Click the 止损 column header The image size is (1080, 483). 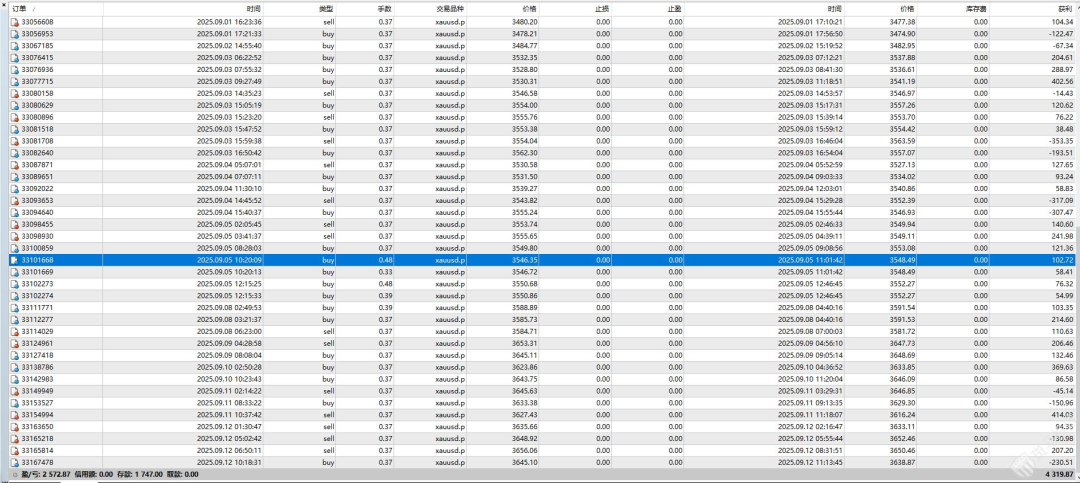602,8
